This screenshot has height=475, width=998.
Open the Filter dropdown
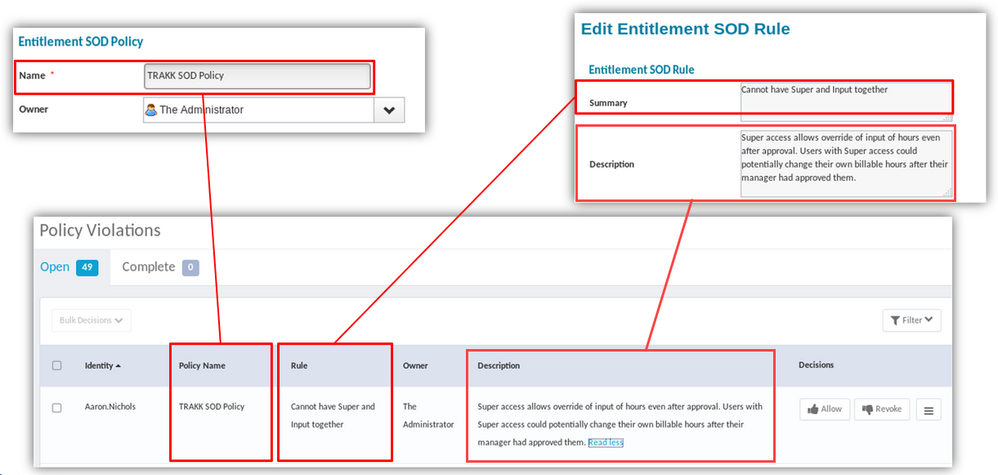click(x=911, y=320)
